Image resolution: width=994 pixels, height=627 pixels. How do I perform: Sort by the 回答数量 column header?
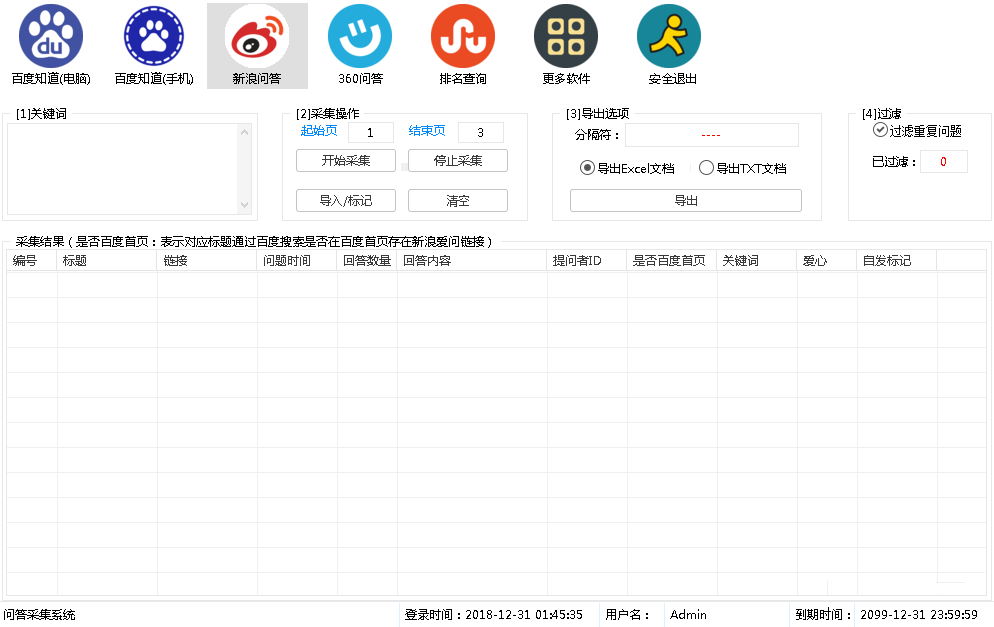tap(367, 261)
